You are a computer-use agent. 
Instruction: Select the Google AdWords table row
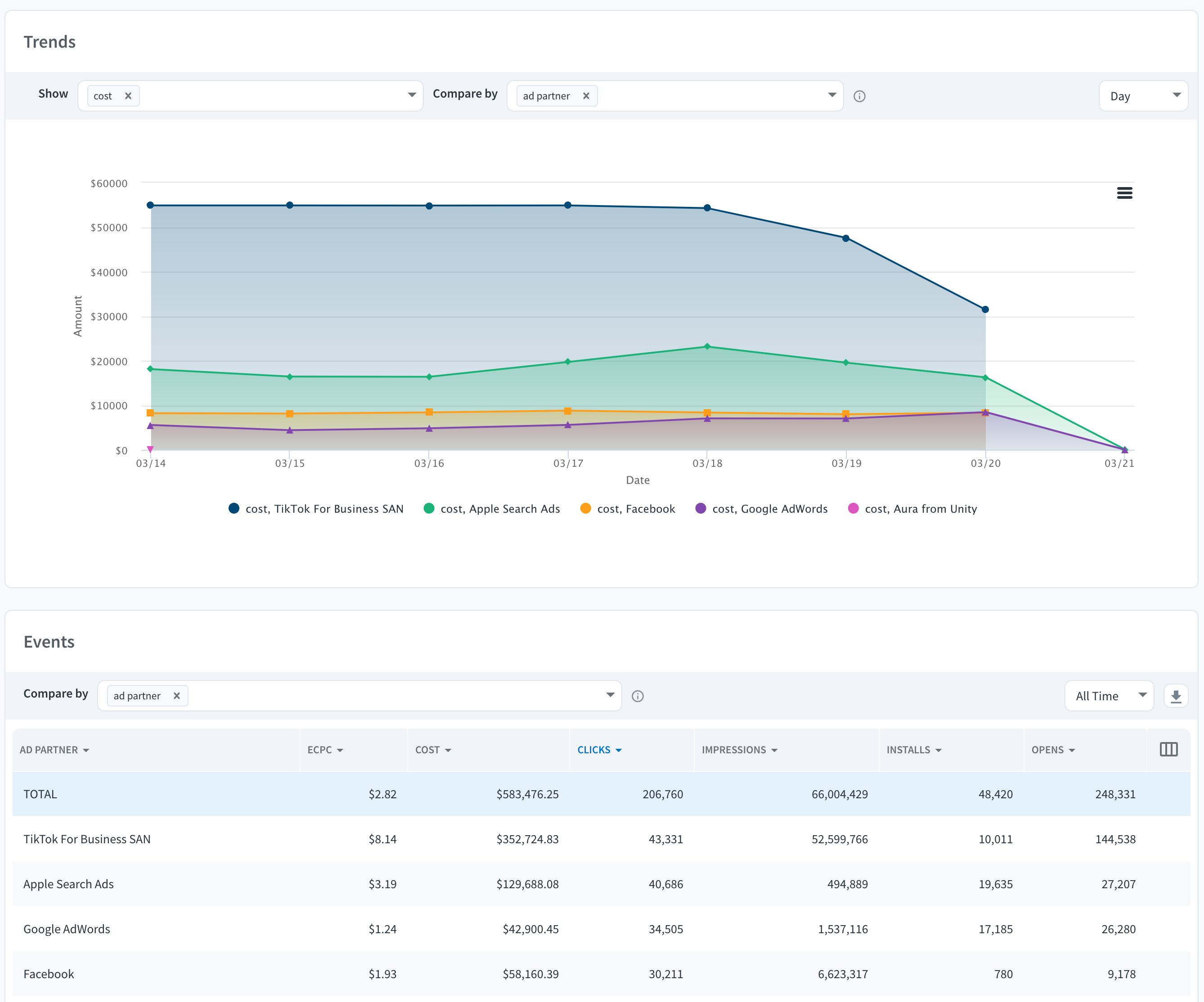[602, 929]
